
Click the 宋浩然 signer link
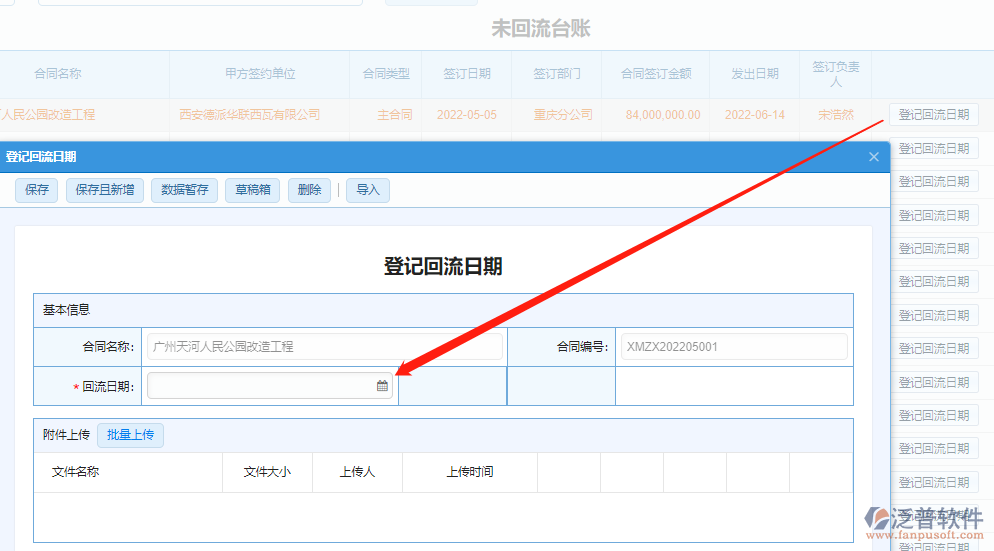coord(836,115)
